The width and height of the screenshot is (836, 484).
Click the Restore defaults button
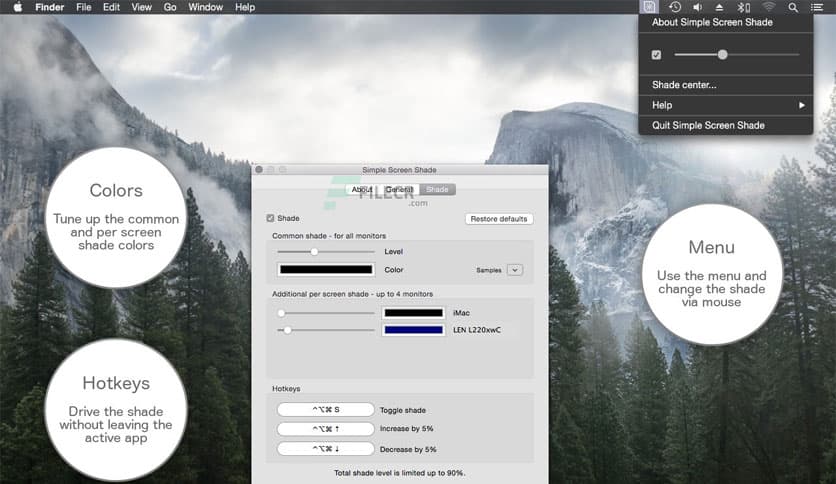499,219
